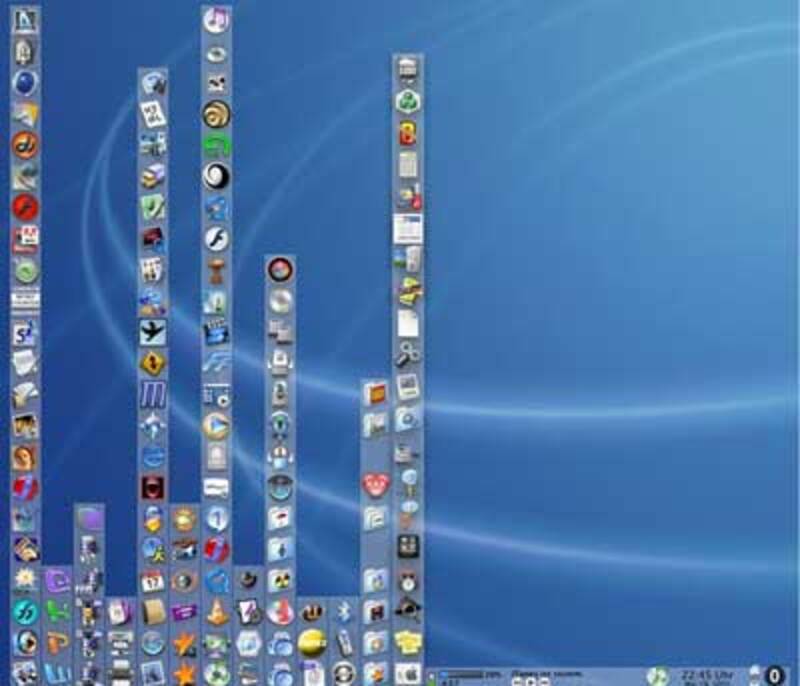Viewport: 800px width, 686px height.
Task: Click the folder with radioactive burn symbol
Action: [x=280, y=581]
